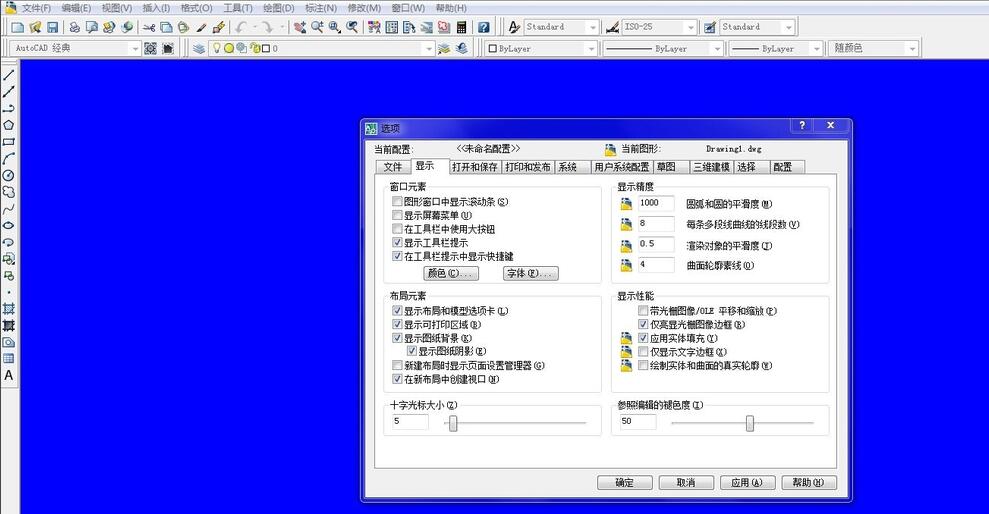
Task: Uncheck 显示工具栏提示 checkbox
Action: 397,243
